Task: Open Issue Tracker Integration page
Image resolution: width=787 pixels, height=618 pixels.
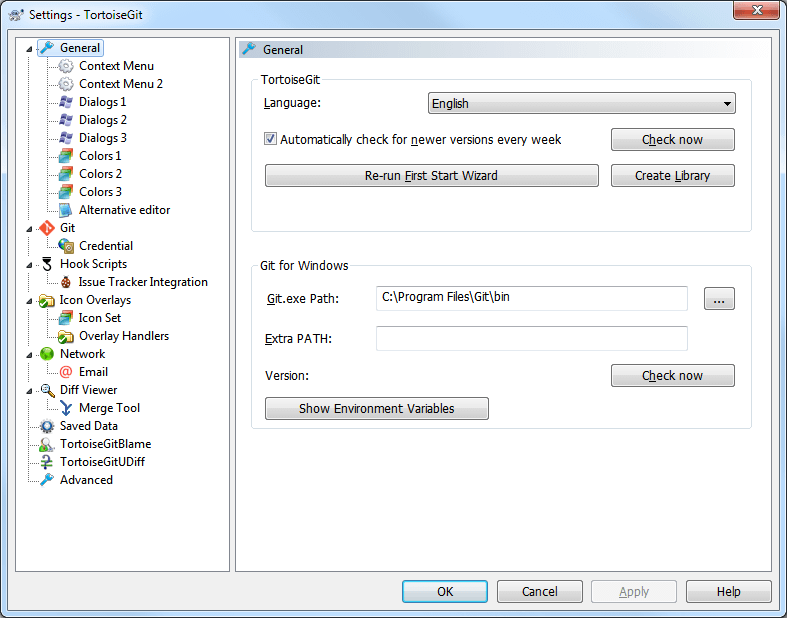Action: [143, 282]
